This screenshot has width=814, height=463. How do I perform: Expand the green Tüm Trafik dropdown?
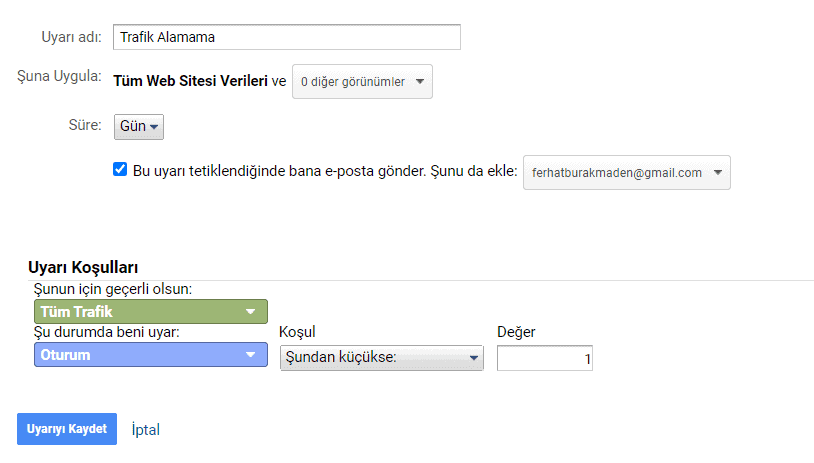click(151, 312)
